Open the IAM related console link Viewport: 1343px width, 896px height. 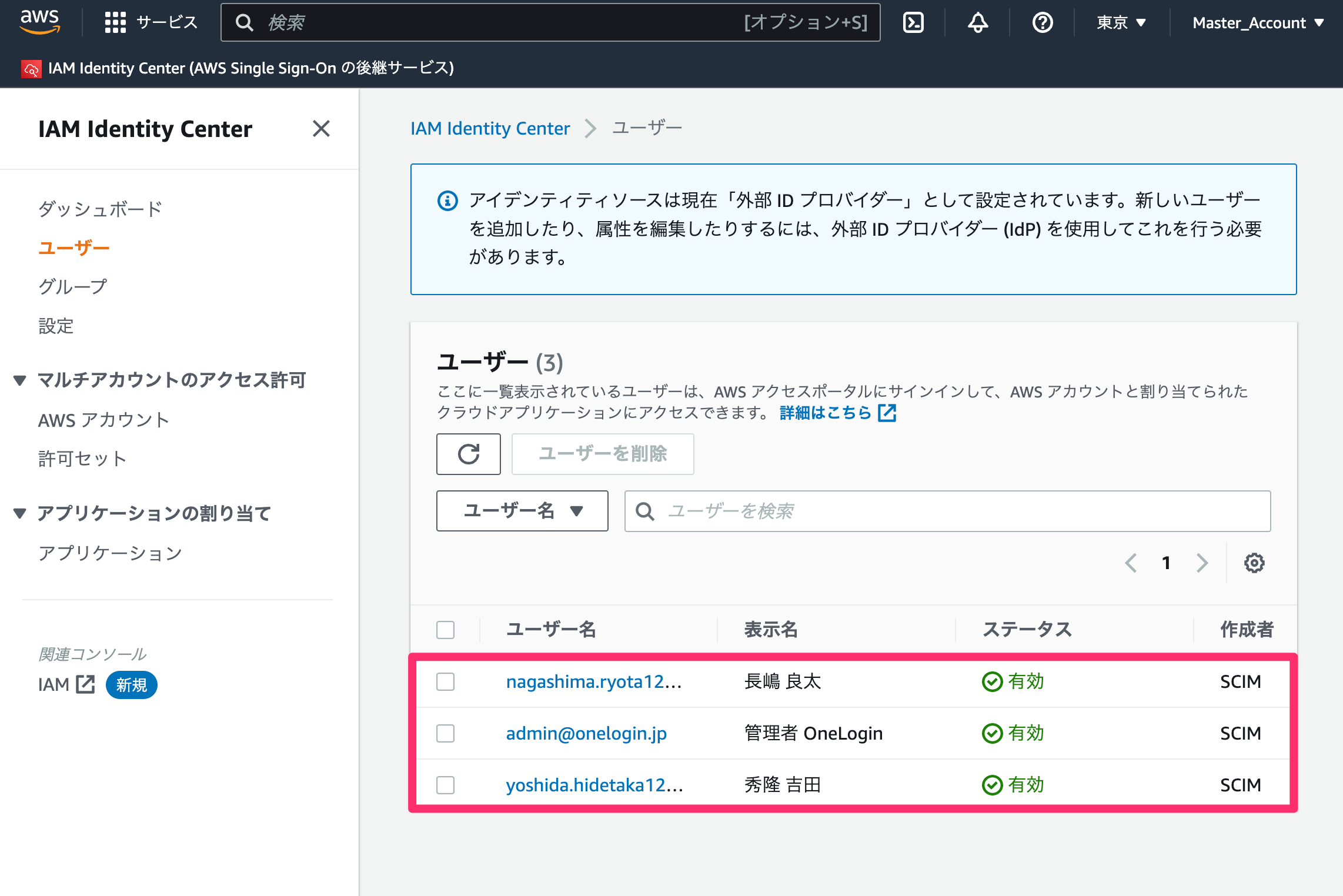[x=54, y=684]
